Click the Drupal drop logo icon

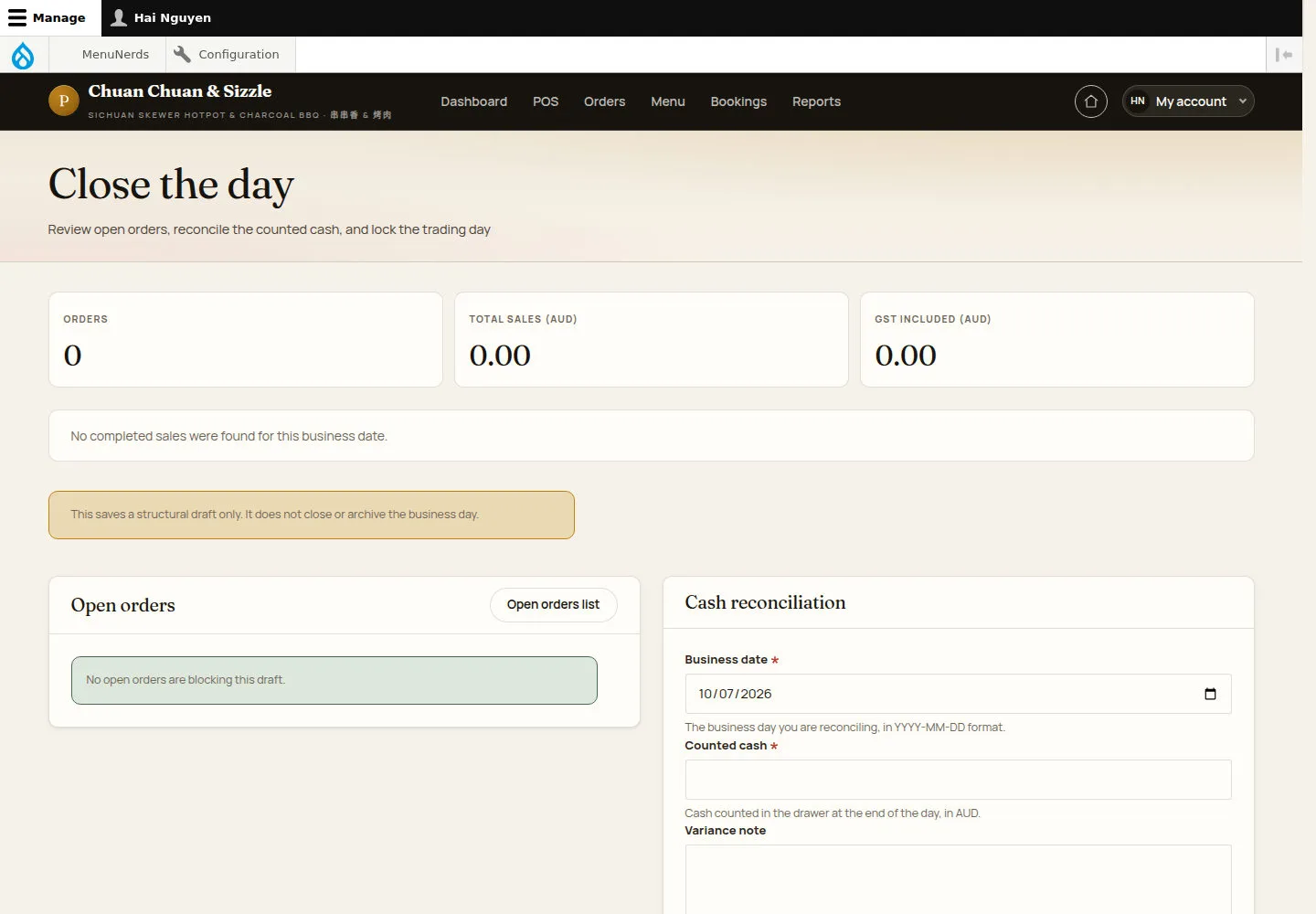point(23,55)
